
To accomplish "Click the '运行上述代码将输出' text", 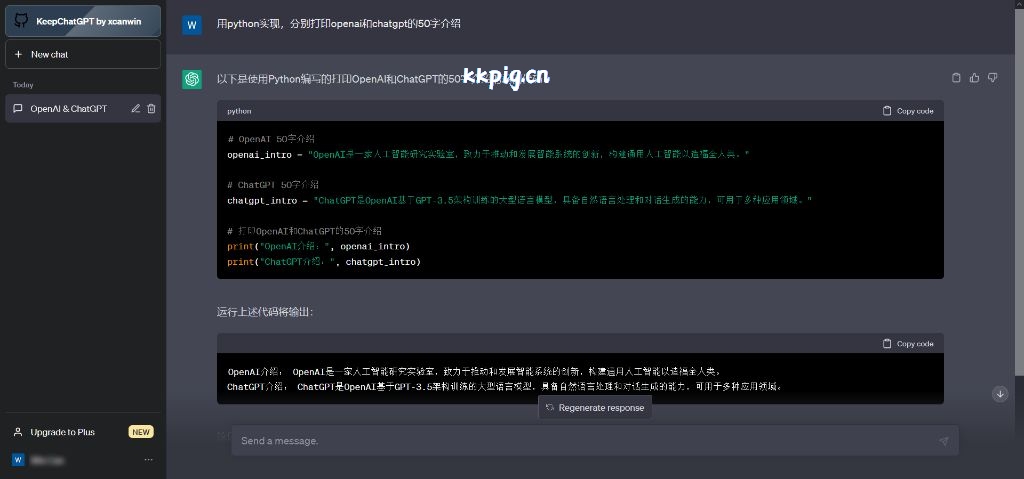I will (265, 312).
